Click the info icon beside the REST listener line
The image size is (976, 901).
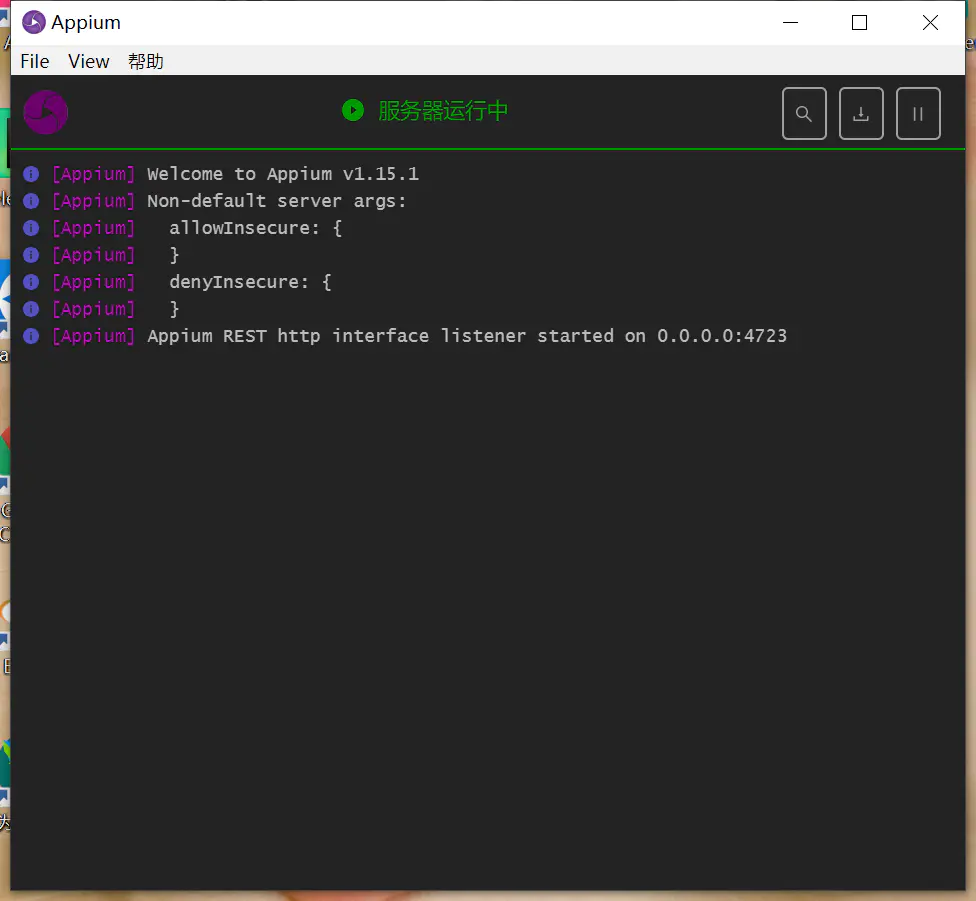click(x=31, y=336)
